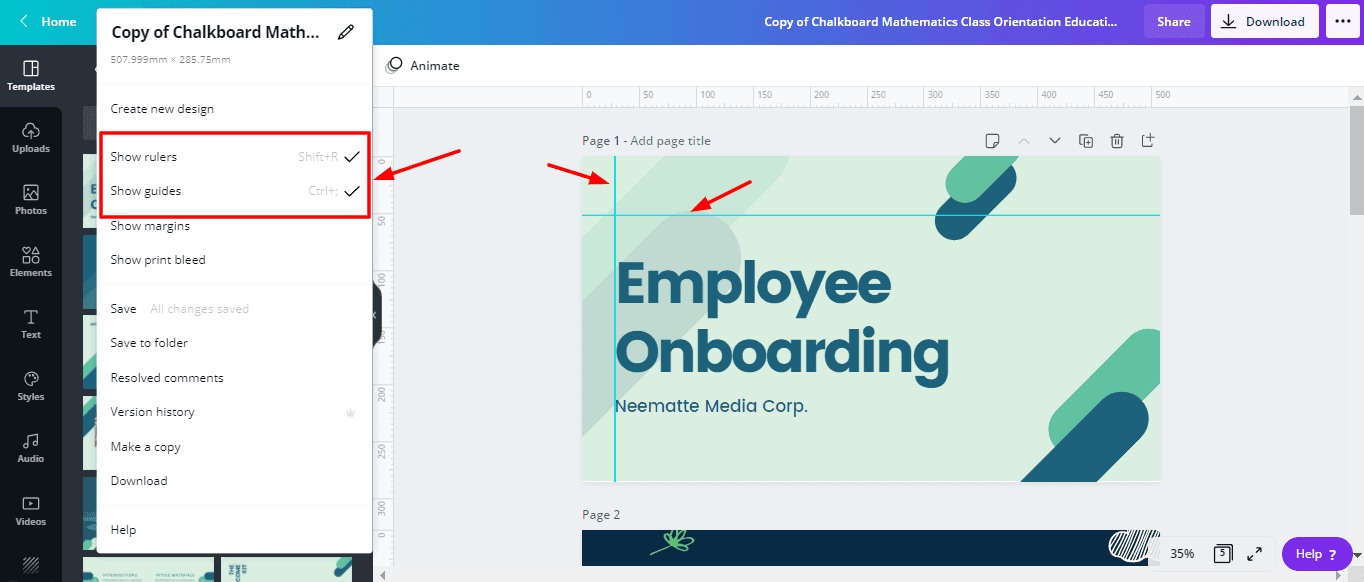
Task: Delete page 1 with the trash icon
Action: (1117, 141)
